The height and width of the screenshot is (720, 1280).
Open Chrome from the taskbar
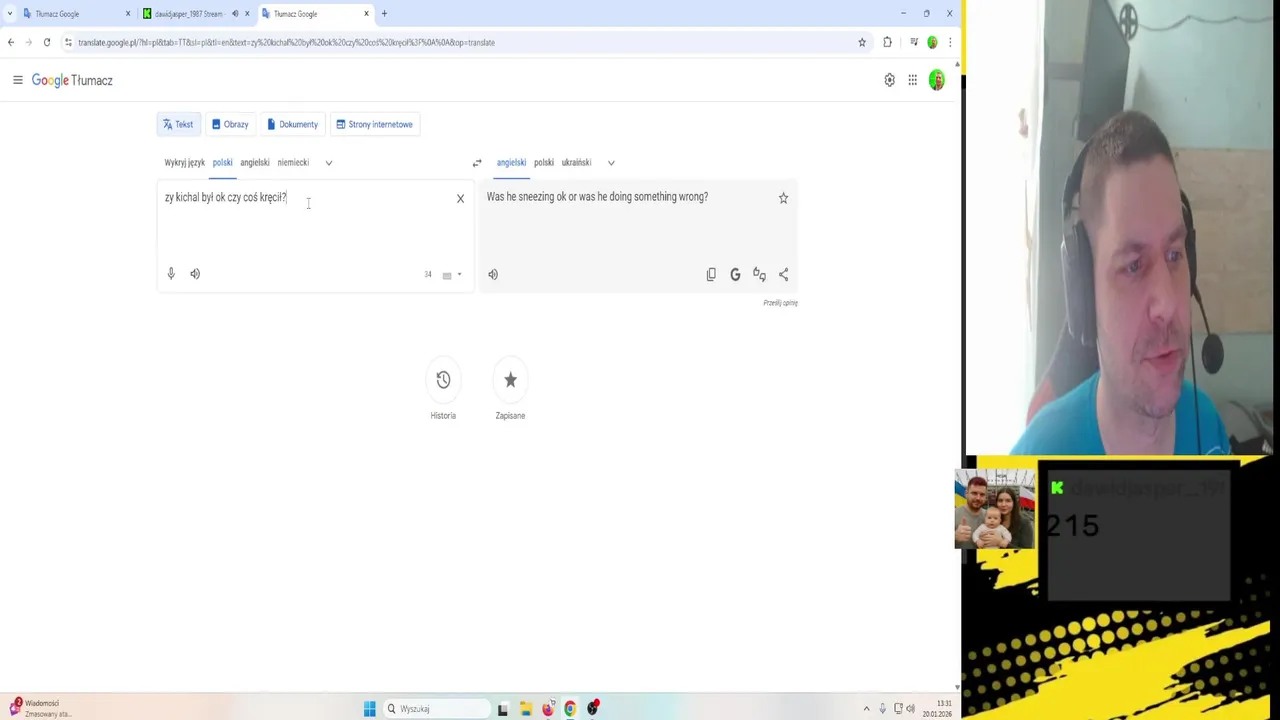[570, 709]
